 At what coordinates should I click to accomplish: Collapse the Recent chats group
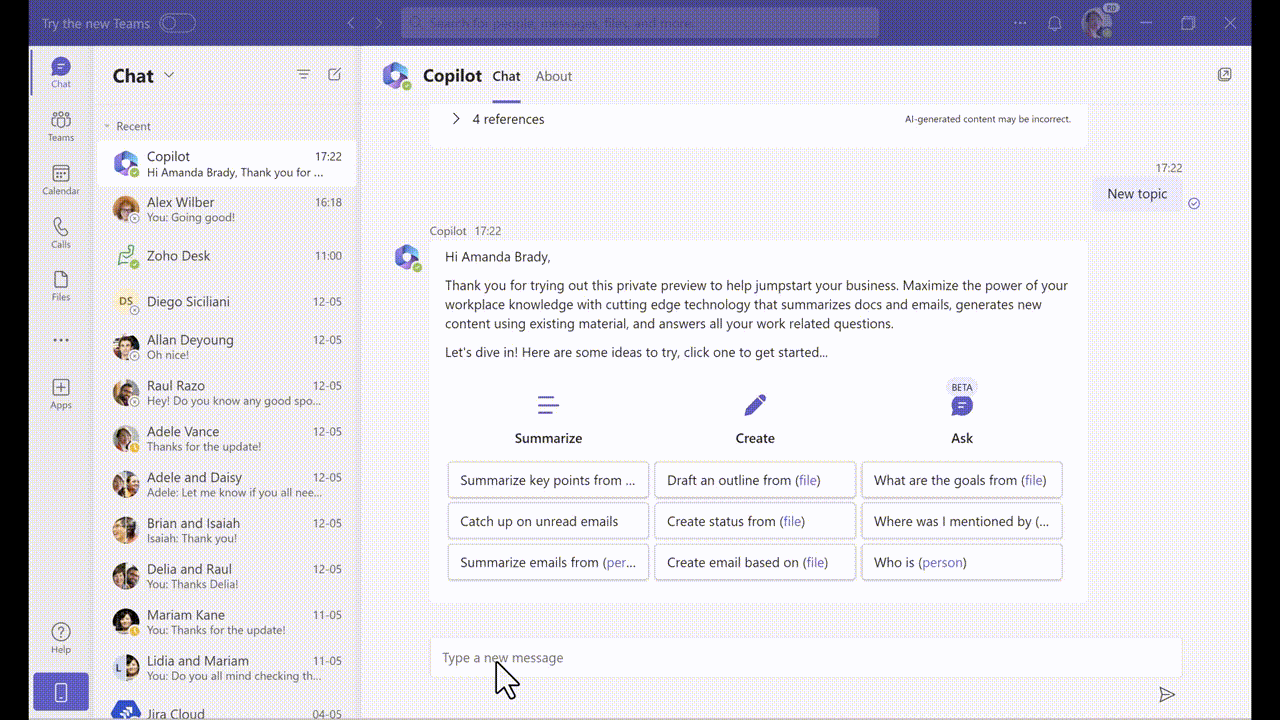point(107,127)
